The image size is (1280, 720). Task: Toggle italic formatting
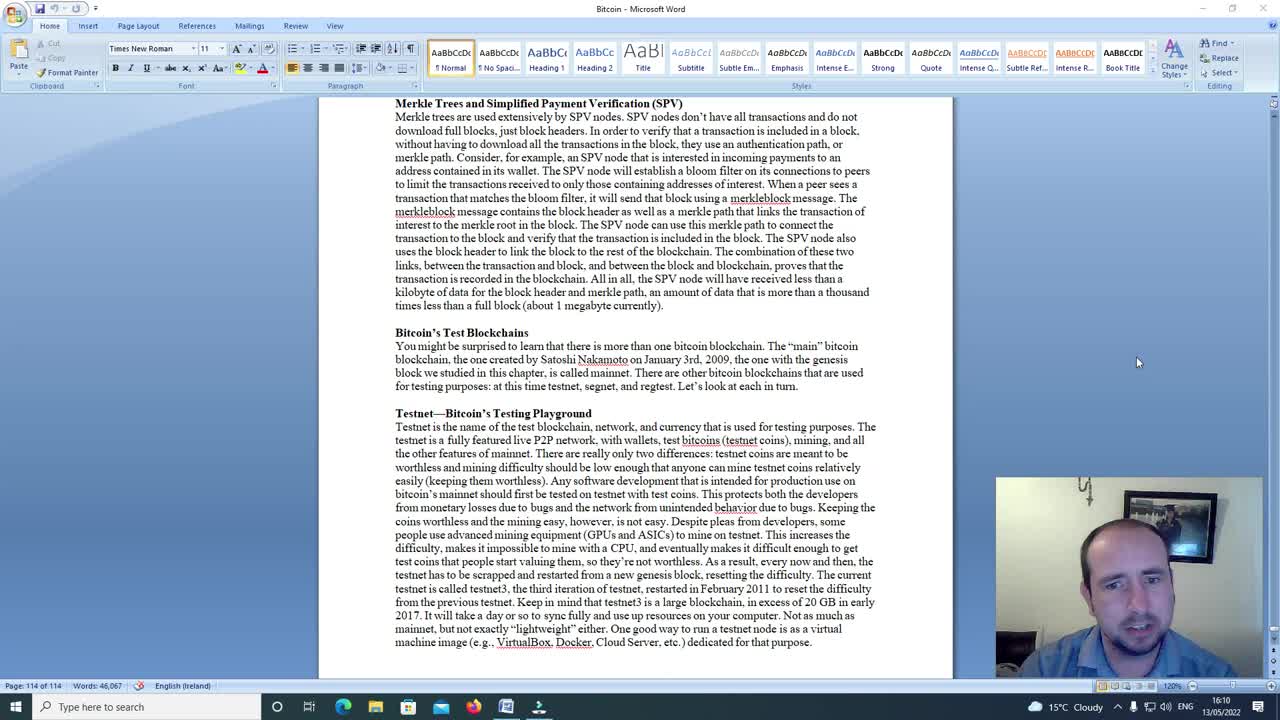(130, 68)
